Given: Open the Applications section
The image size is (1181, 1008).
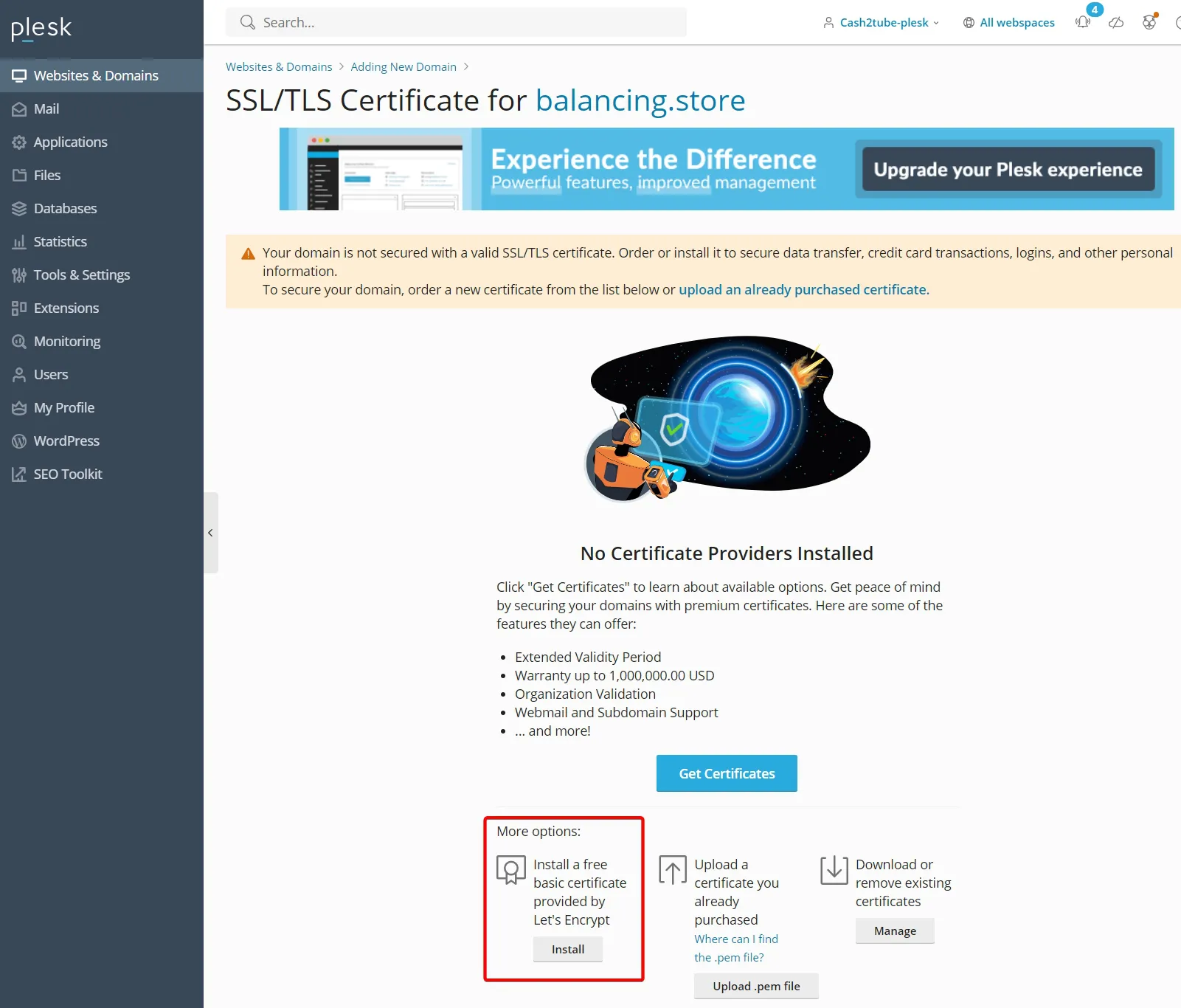Looking at the screenshot, I should (x=102, y=142).
